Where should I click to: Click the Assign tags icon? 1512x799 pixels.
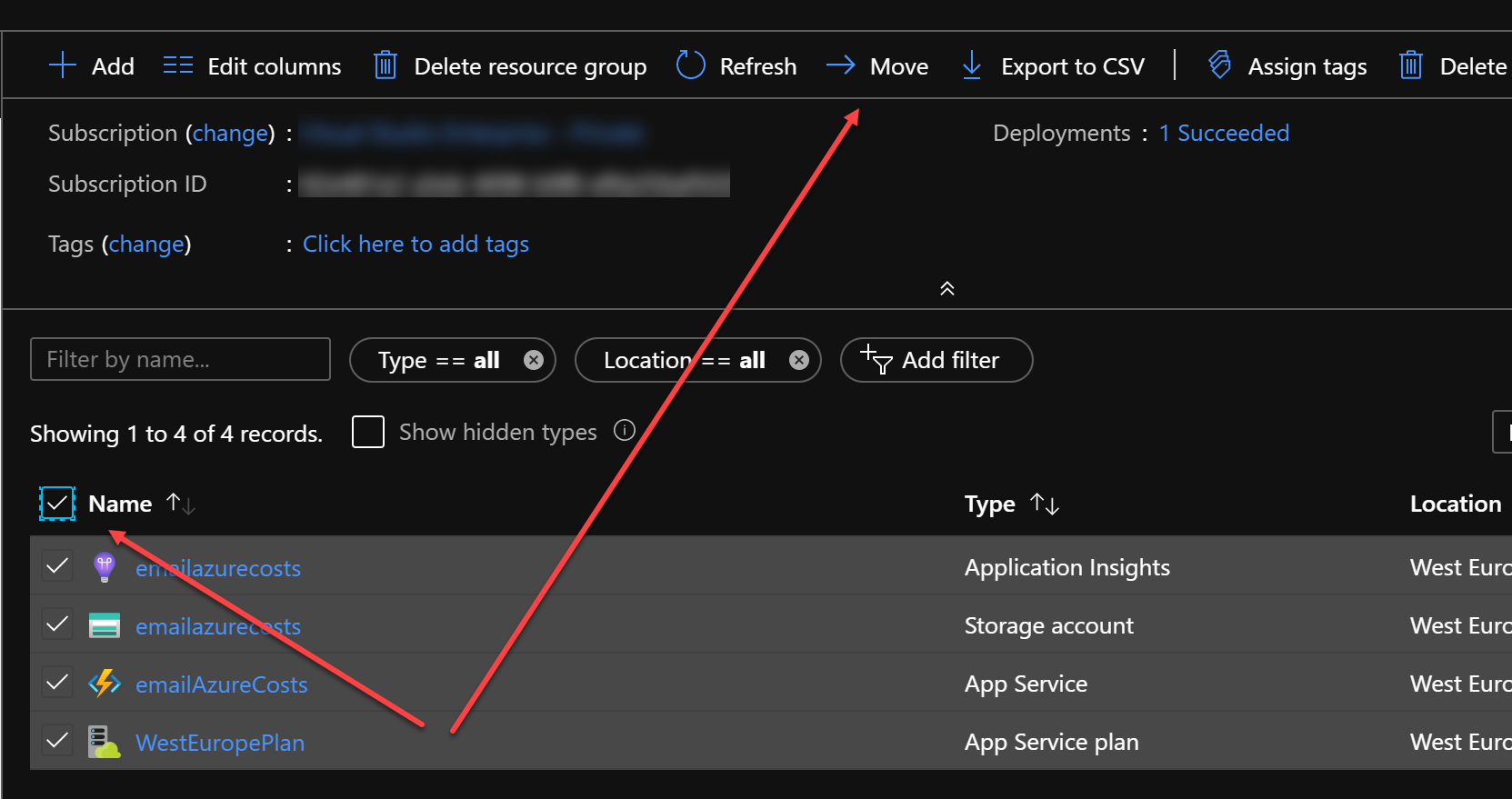pyautogui.click(x=1220, y=65)
